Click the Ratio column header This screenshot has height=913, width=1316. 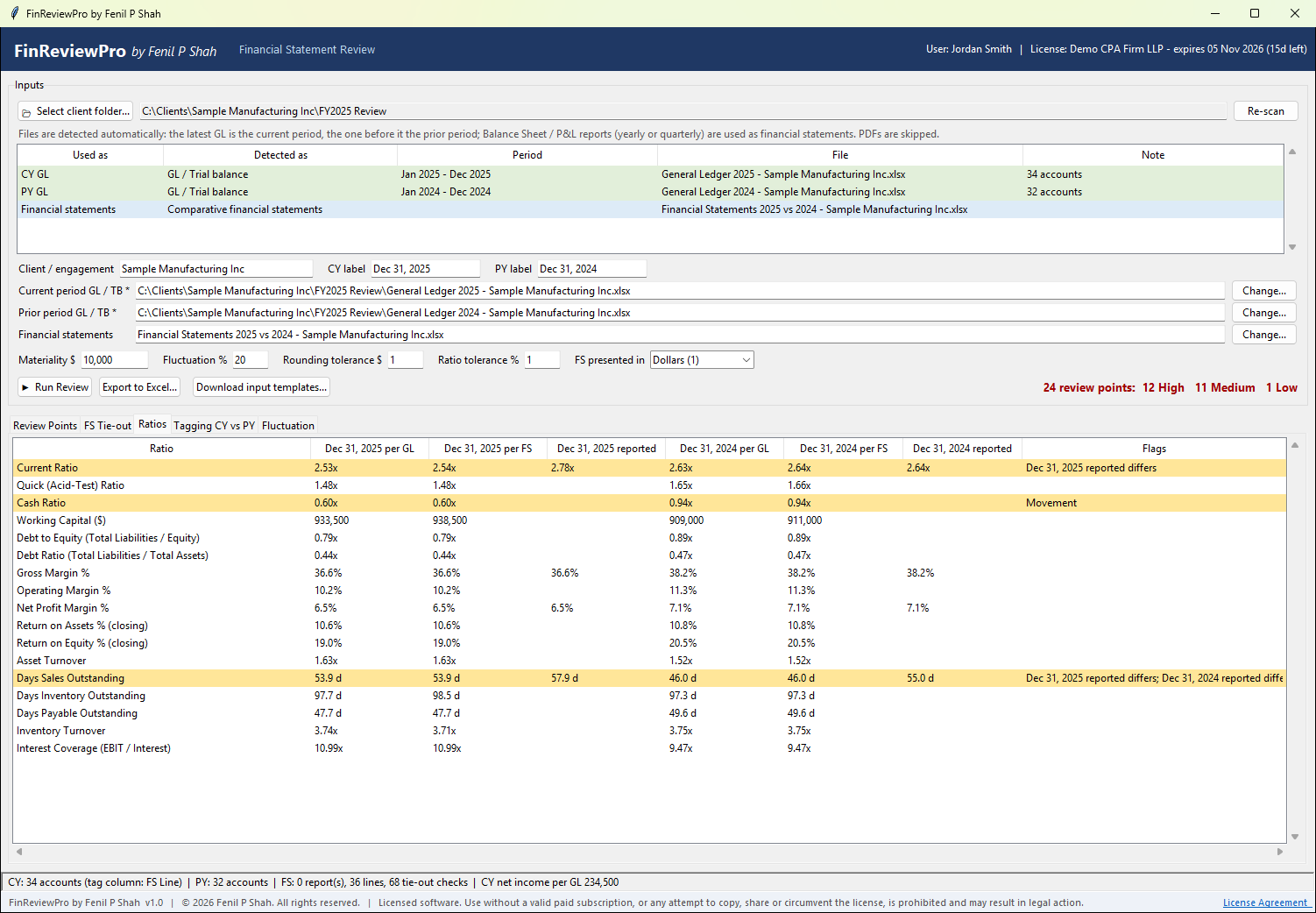(x=161, y=449)
